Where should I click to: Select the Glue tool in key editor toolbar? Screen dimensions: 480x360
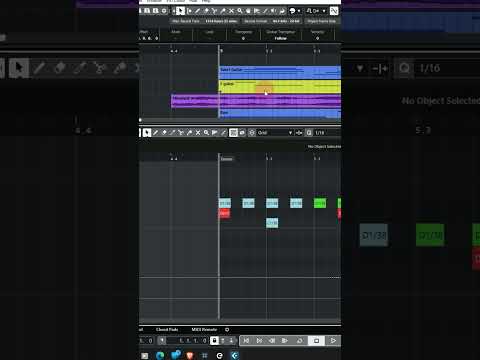click(x=189, y=133)
